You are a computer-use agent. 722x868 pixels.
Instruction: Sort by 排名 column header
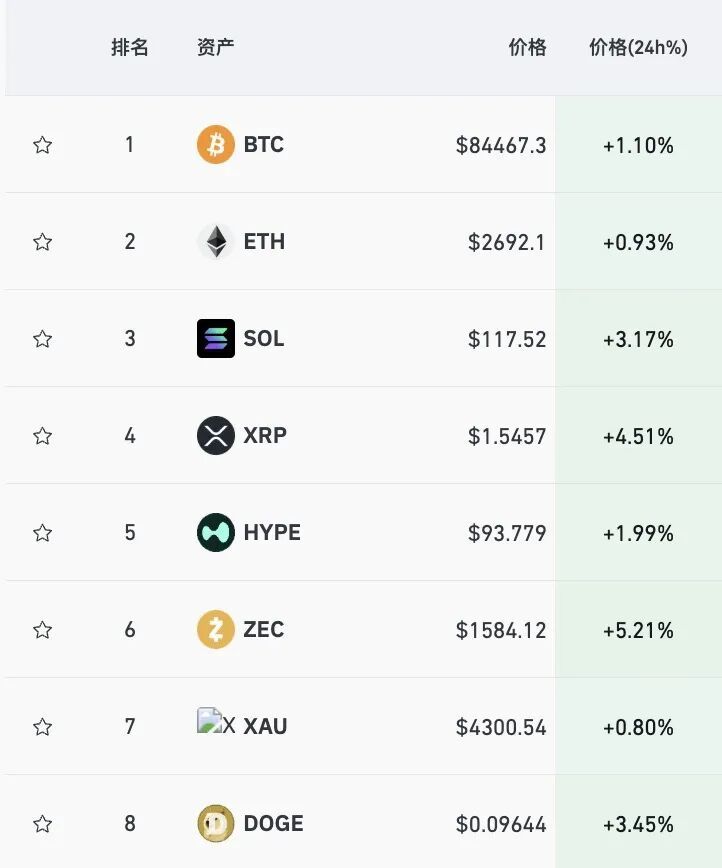pyautogui.click(x=130, y=47)
